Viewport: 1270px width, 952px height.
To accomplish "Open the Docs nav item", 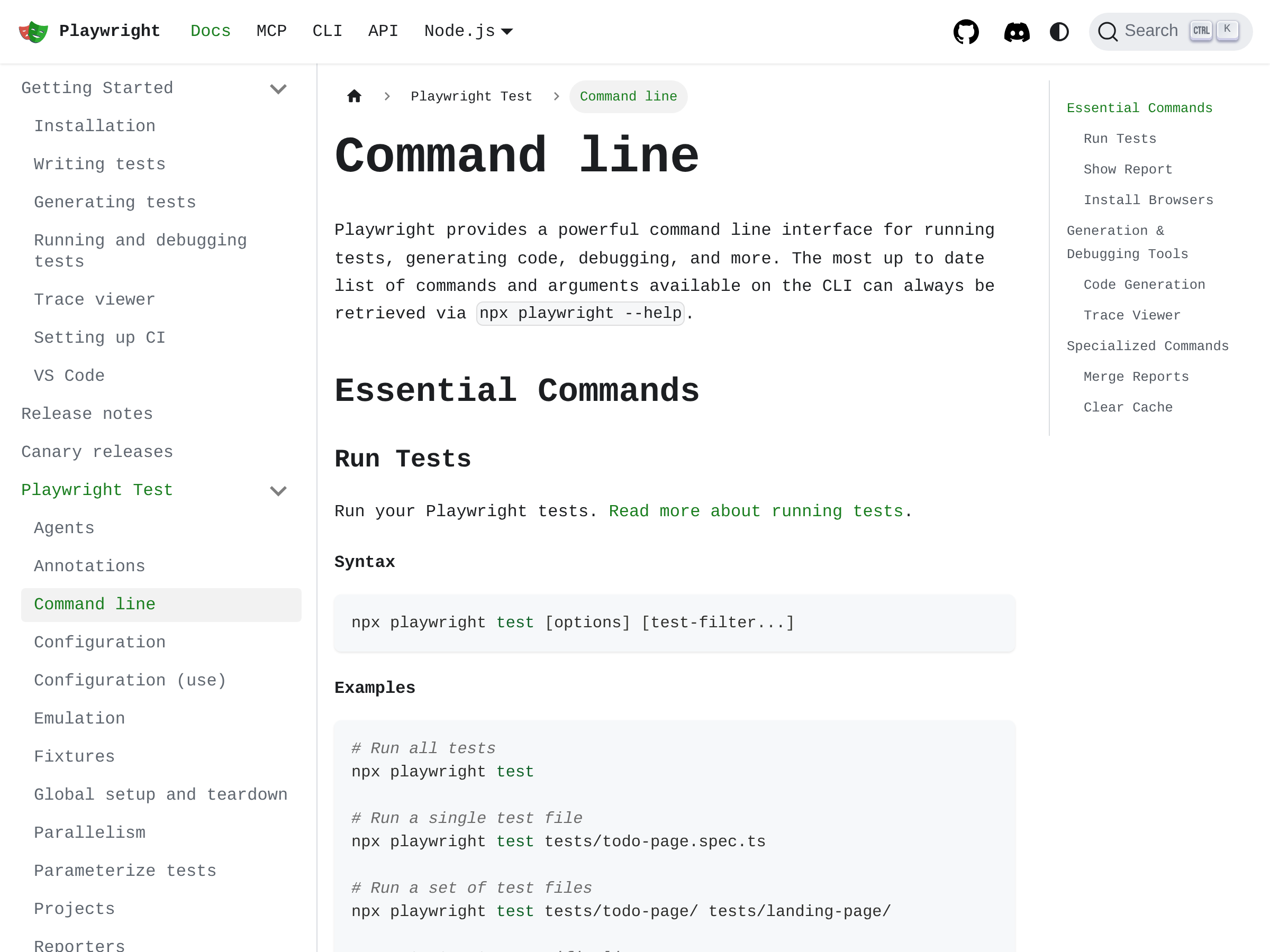I will (211, 31).
